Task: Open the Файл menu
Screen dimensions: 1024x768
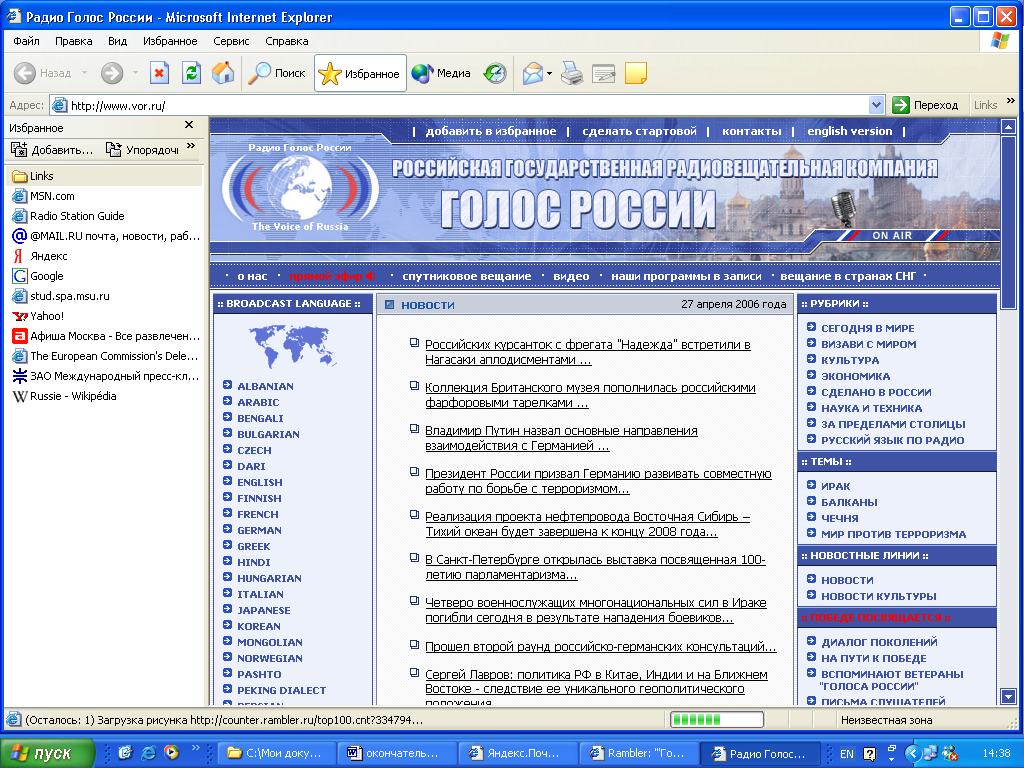Action: (x=26, y=41)
